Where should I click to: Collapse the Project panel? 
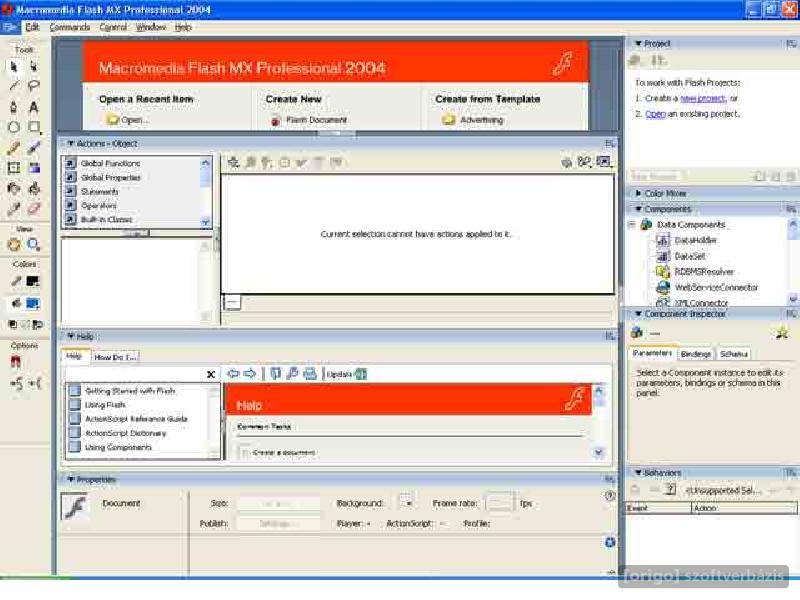[x=638, y=44]
